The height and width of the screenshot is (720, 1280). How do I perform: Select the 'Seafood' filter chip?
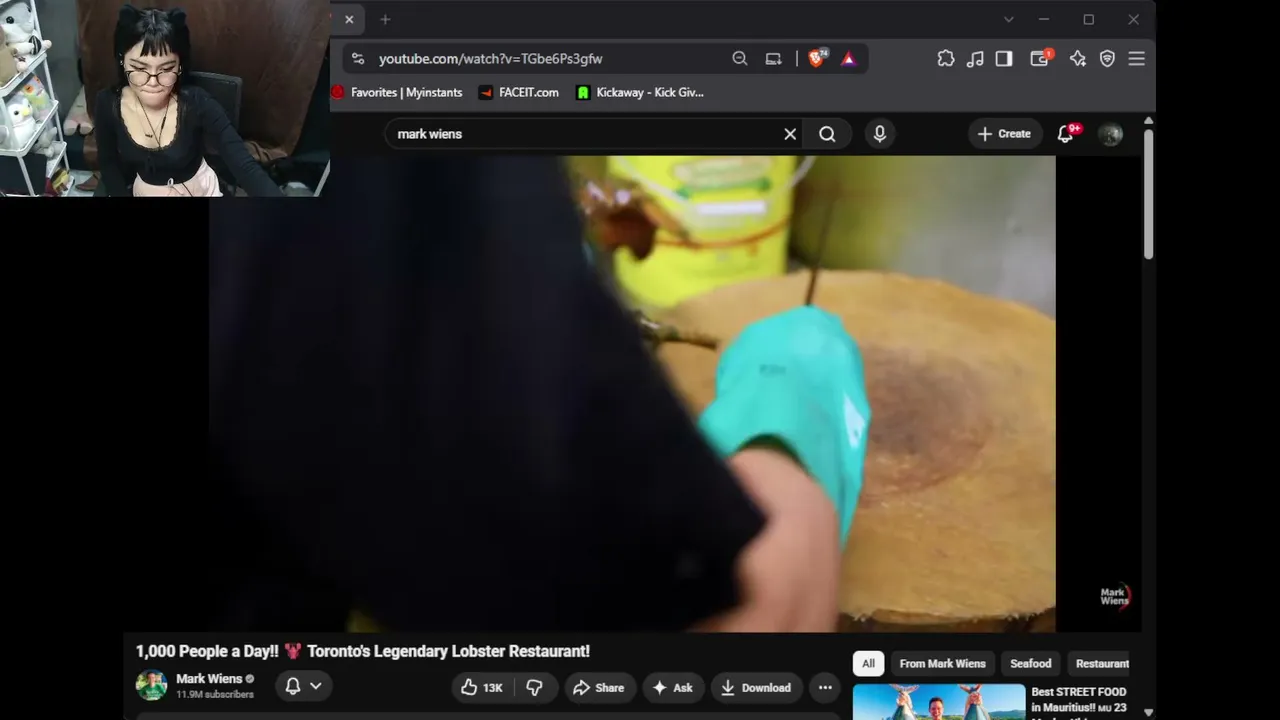tap(1030, 663)
